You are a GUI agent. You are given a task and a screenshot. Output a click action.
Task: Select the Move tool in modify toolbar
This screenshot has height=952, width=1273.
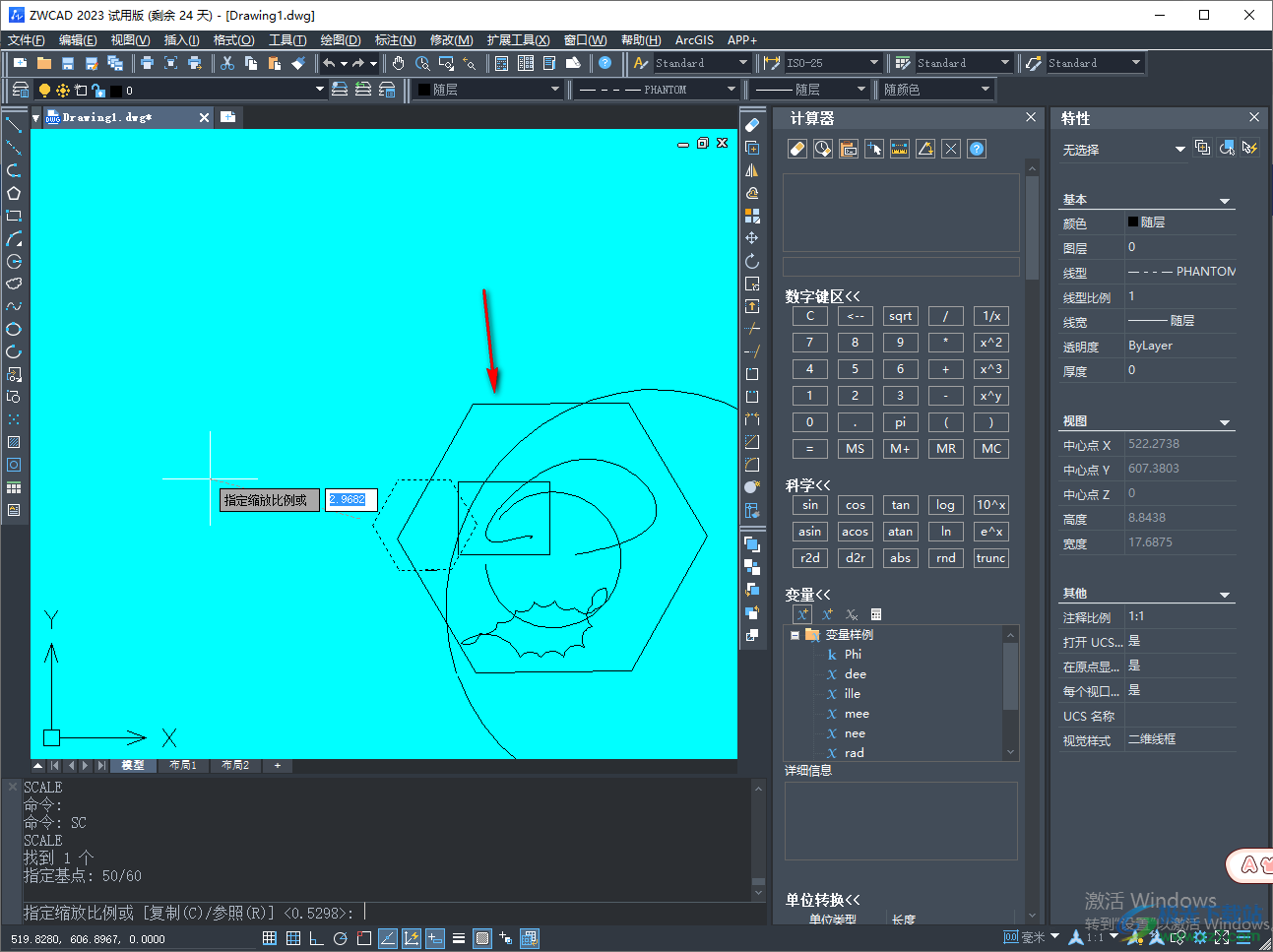tap(752, 238)
